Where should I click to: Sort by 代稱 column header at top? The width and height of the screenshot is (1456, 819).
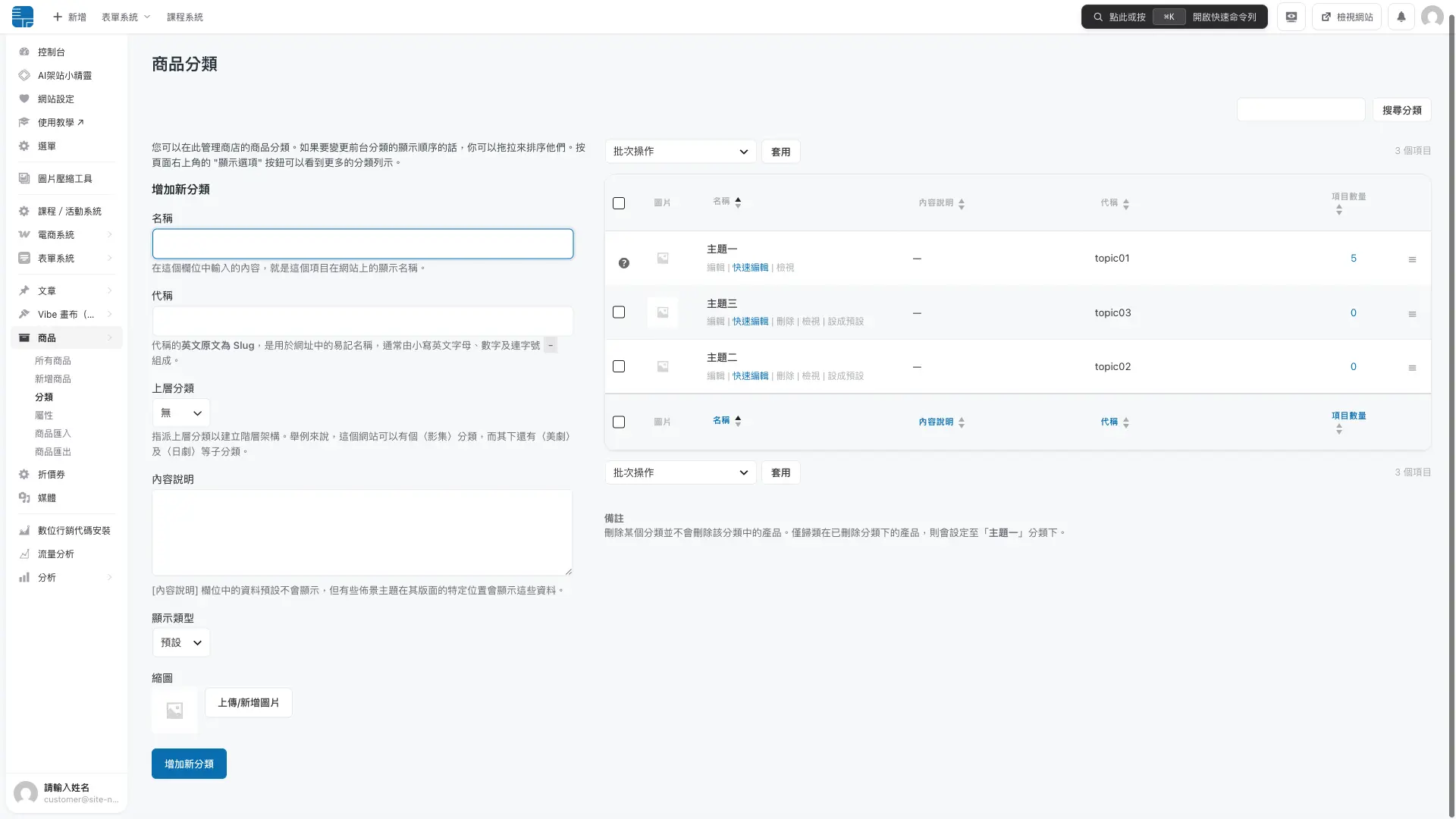coord(1115,203)
